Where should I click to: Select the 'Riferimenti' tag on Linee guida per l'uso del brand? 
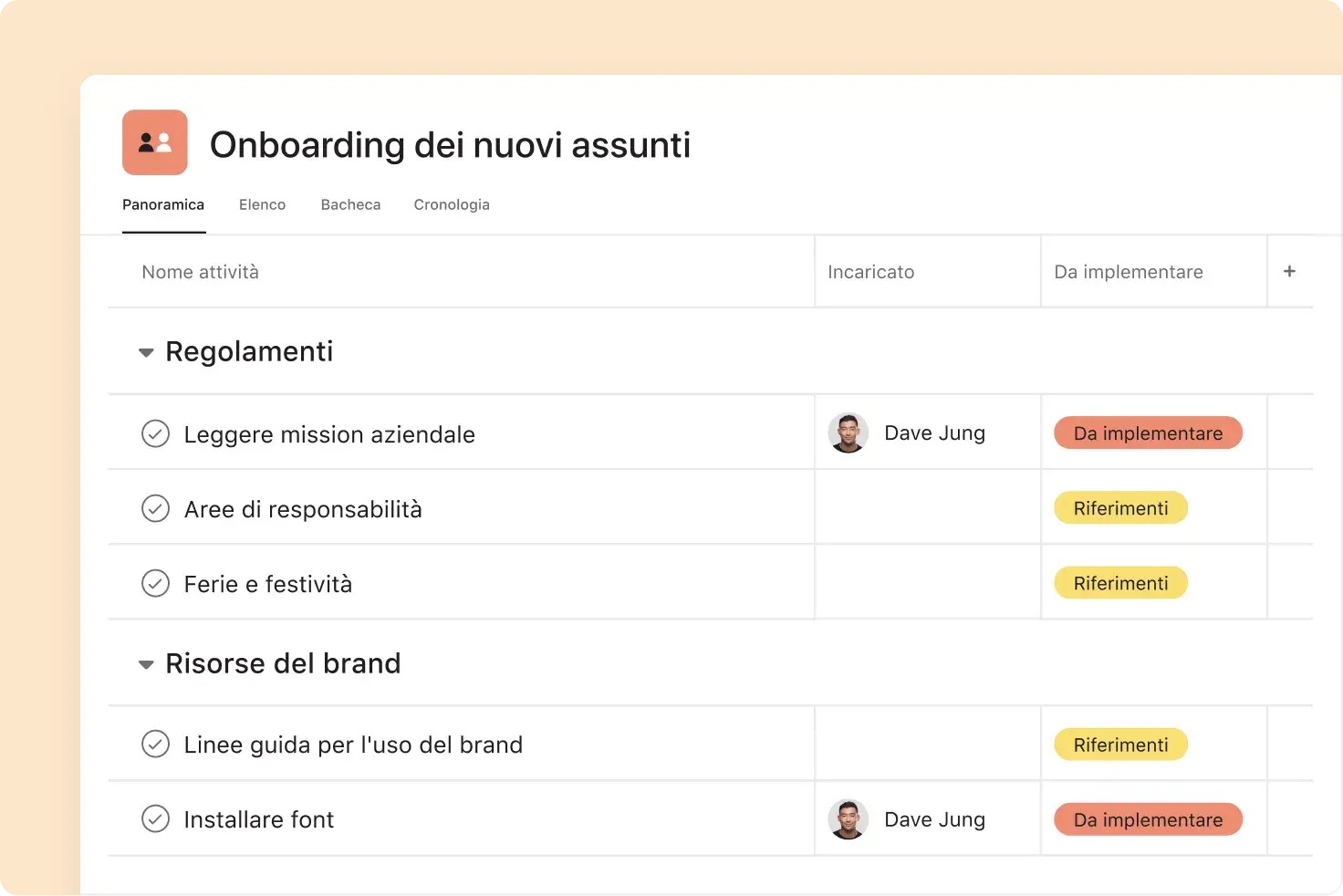[x=1120, y=744]
